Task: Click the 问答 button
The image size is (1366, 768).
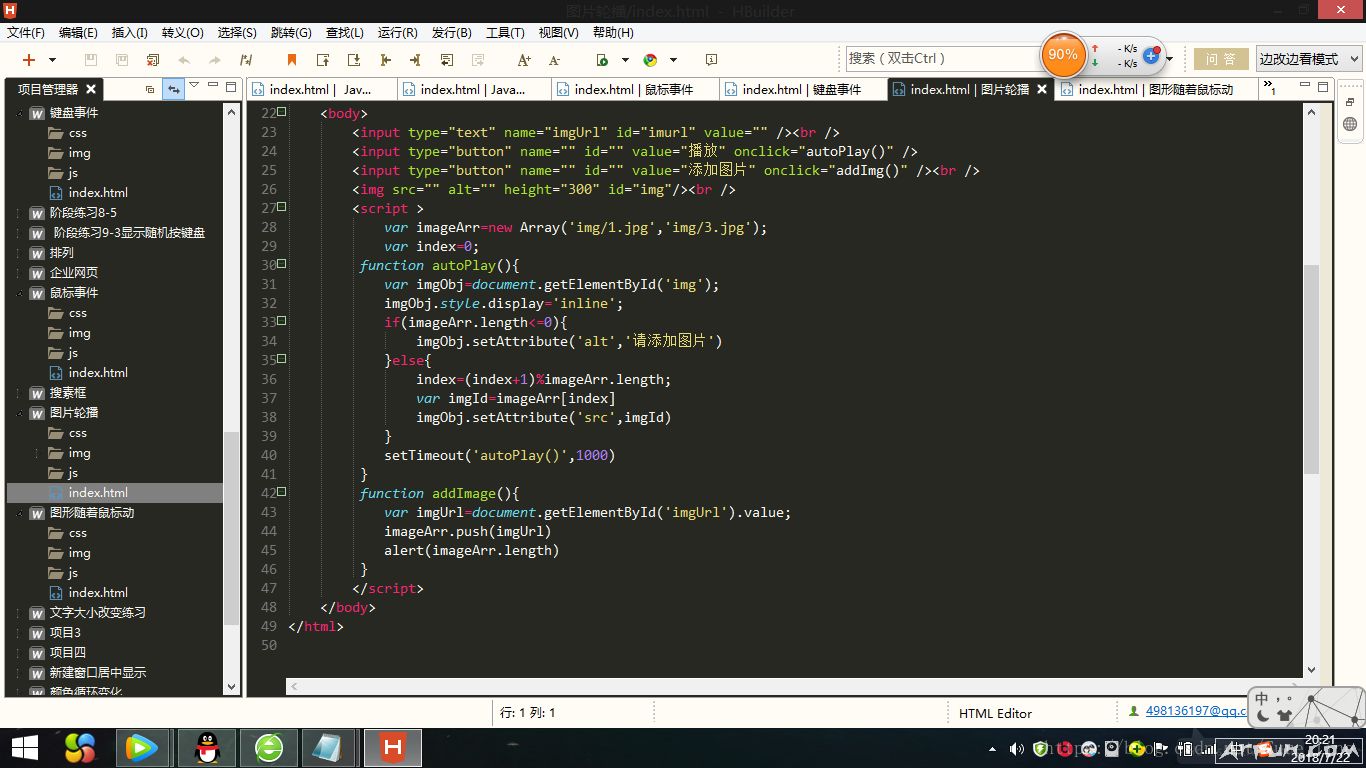Action: (1220, 59)
